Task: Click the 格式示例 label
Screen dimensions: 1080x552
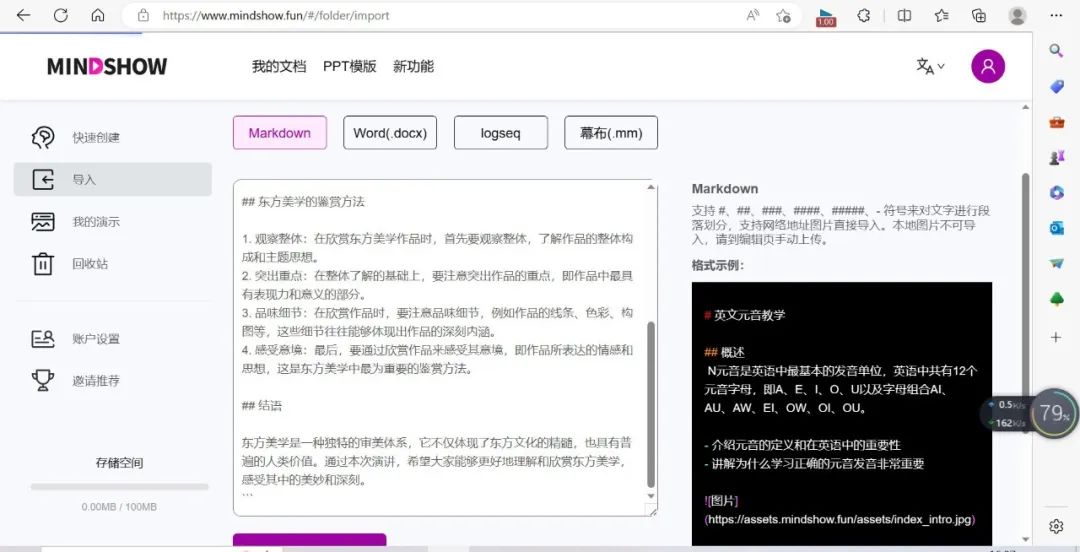Action: tap(718, 265)
